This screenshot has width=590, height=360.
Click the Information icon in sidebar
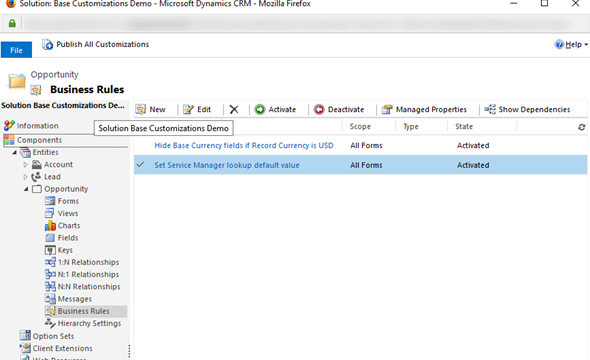coord(9,126)
